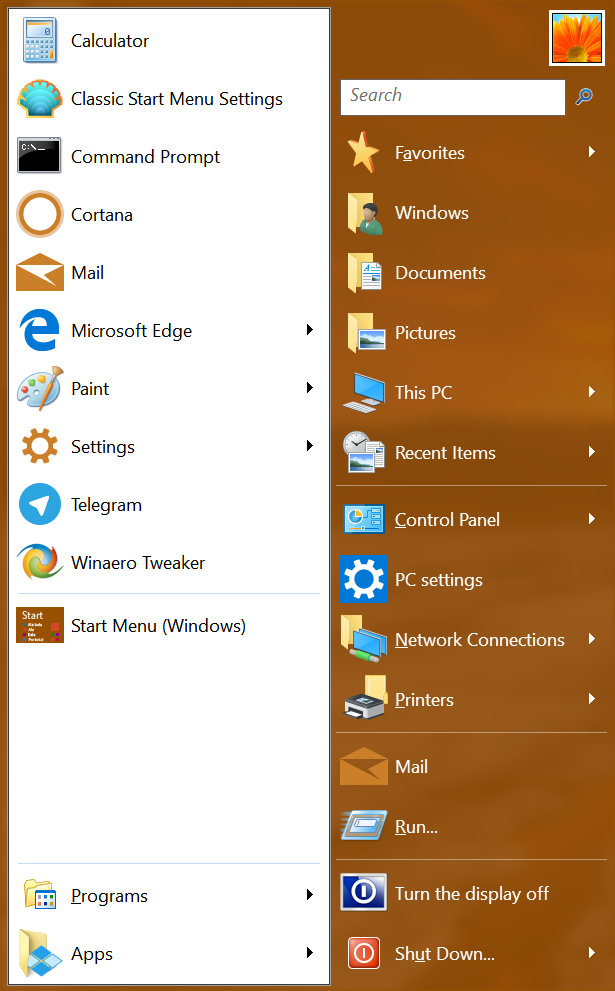This screenshot has width=615, height=991.
Task: Expand the Control Panel submenu arrow
Action: pyautogui.click(x=592, y=518)
